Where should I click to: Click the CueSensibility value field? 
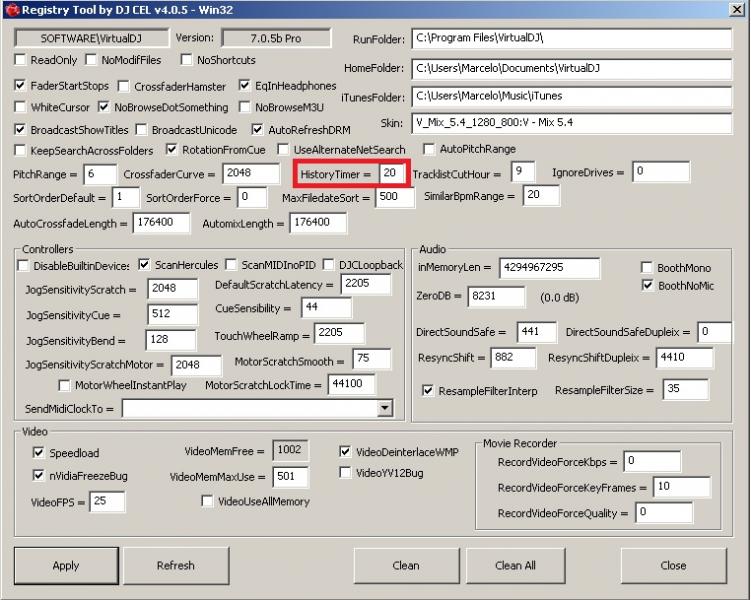coord(326,307)
